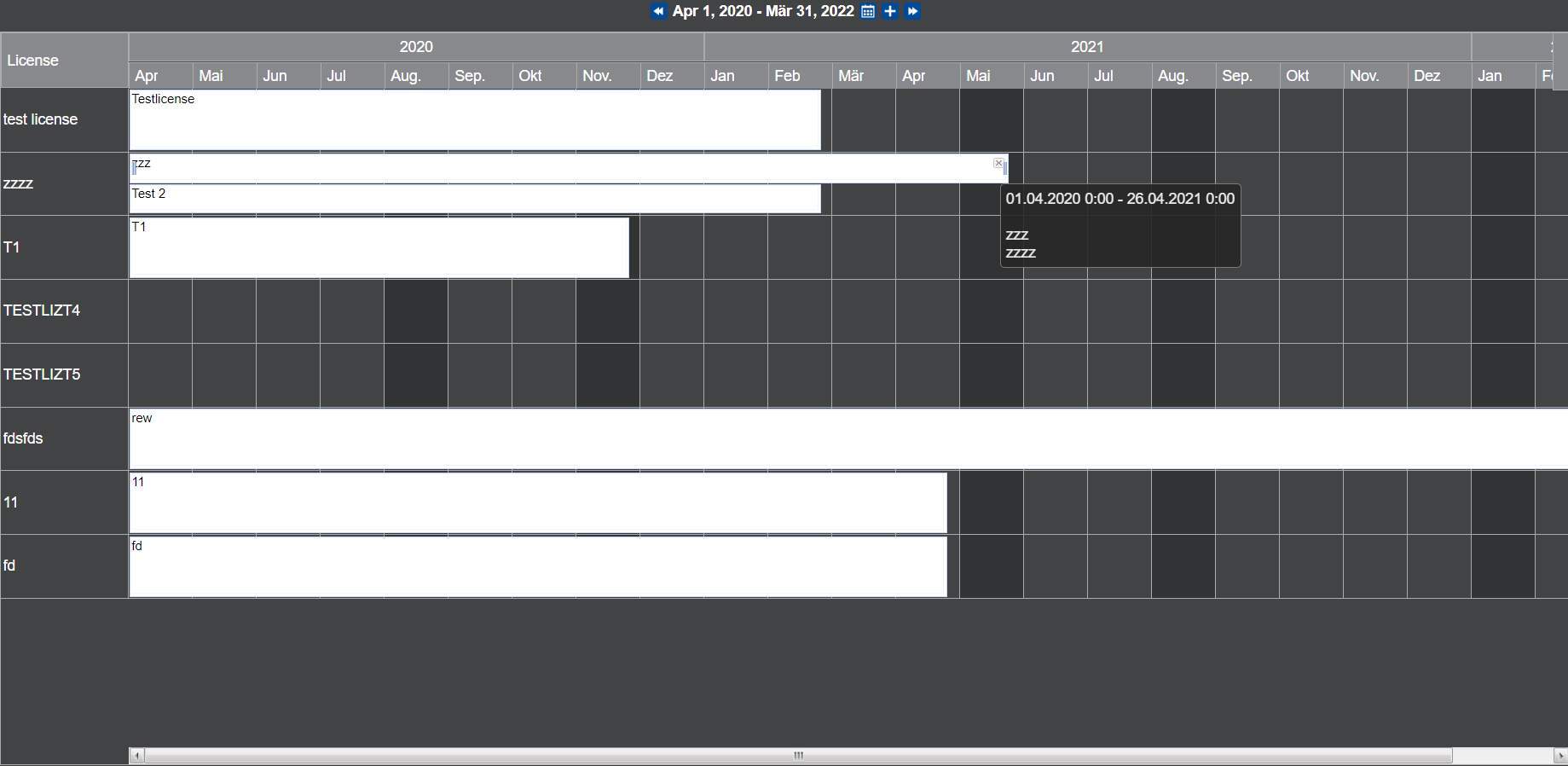Image resolution: width=1568 pixels, height=766 pixels.
Task: Click the left scrollbar arrow
Action: coord(137,756)
